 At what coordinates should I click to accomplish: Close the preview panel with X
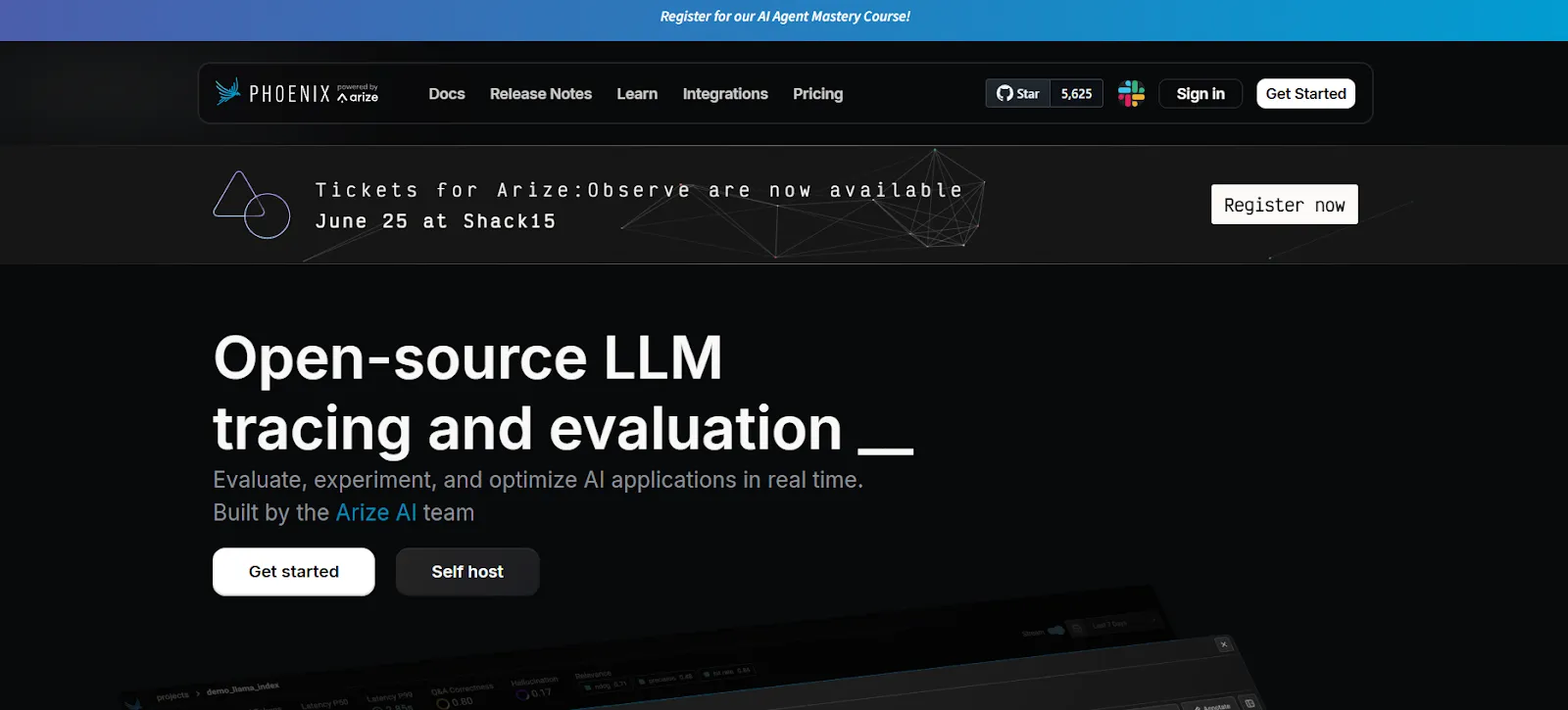[x=1223, y=643]
